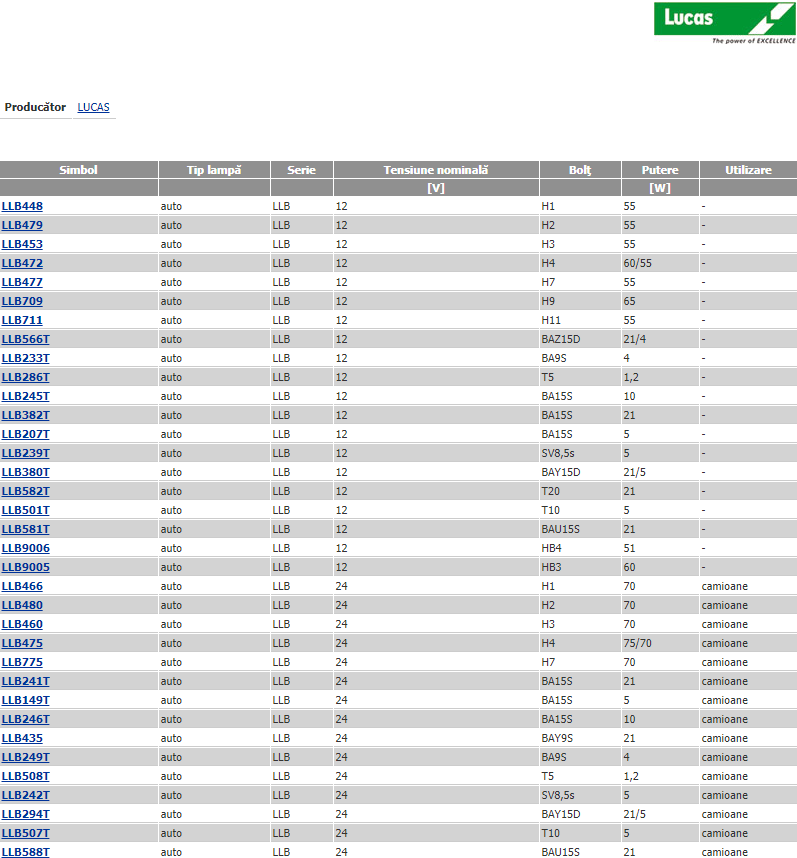Image resolution: width=797 pixels, height=858 pixels.
Task: Open the LLB246T product link
Action: tap(25, 719)
